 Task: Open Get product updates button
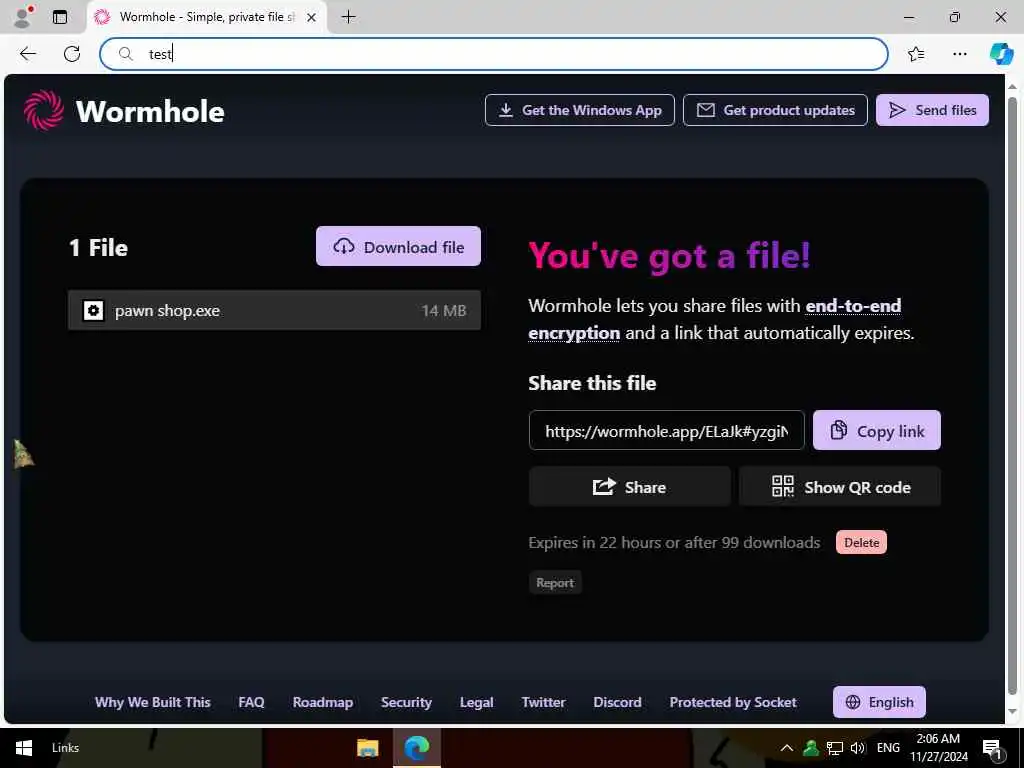(775, 110)
